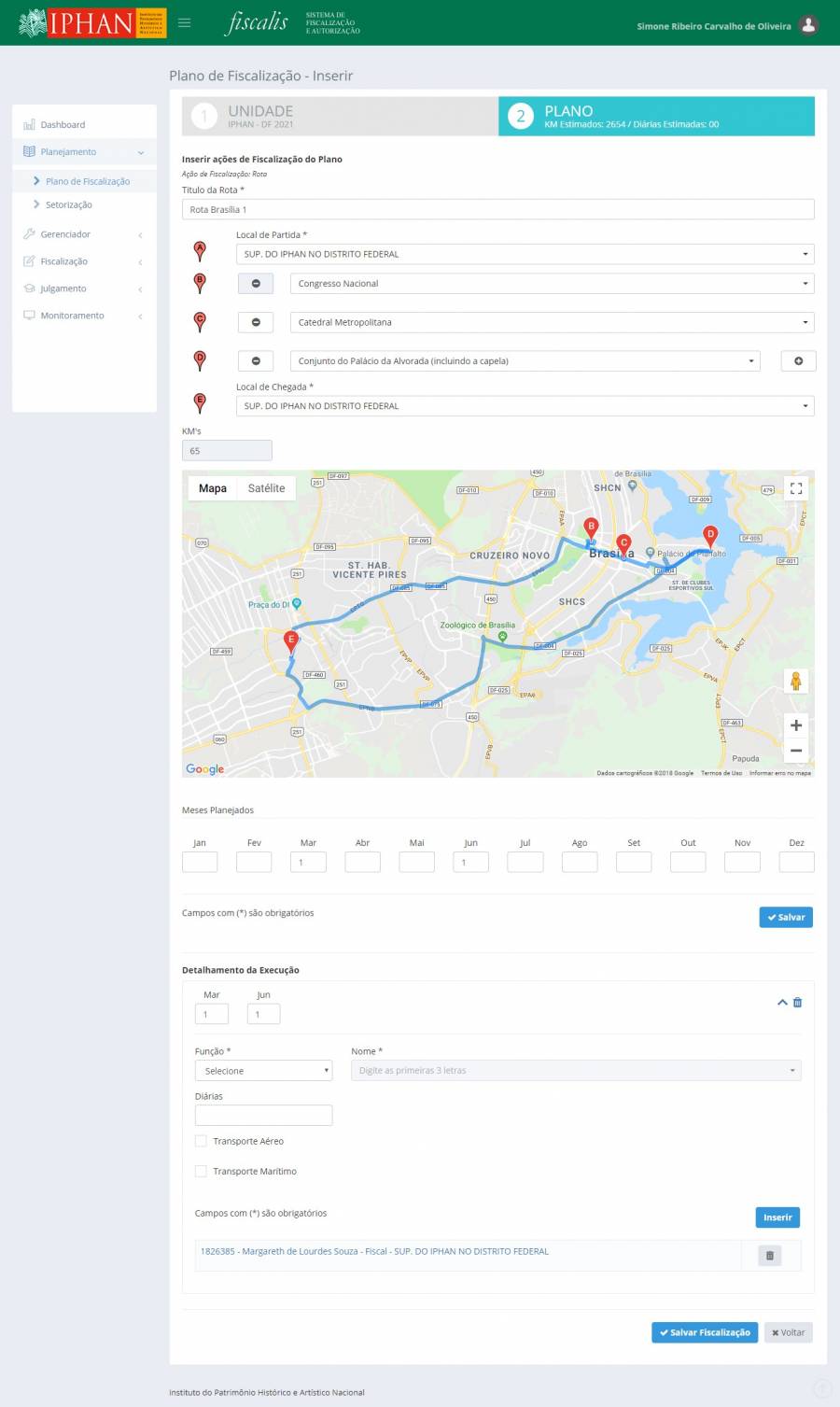The image size is (840, 1407).
Task: Open the Local de Partida dropdown
Action: [525, 254]
